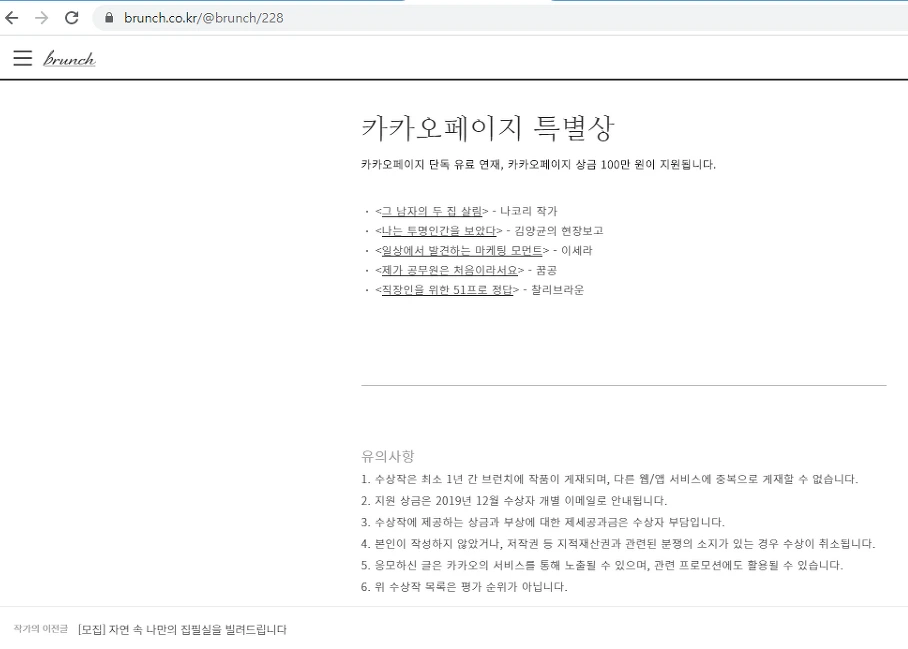
Task: Click the browser back arrow
Action: pos(12,18)
